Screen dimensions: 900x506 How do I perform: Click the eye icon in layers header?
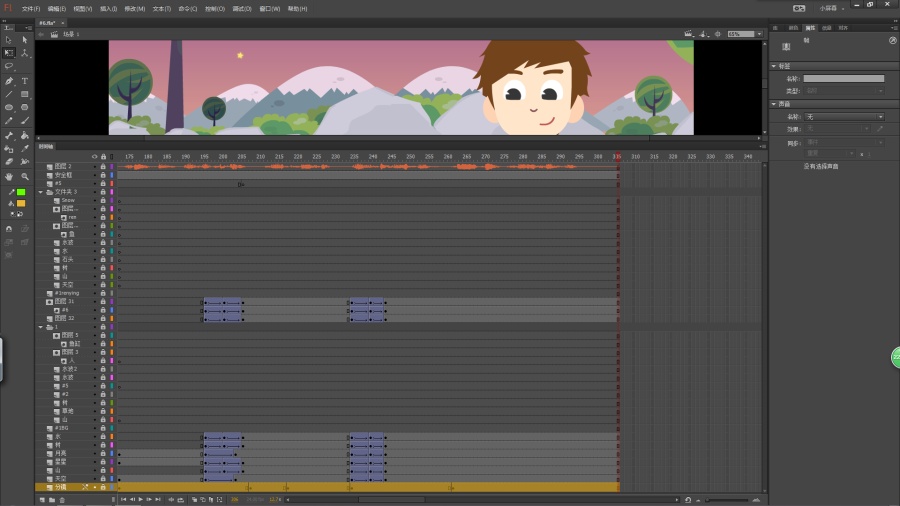point(95,157)
